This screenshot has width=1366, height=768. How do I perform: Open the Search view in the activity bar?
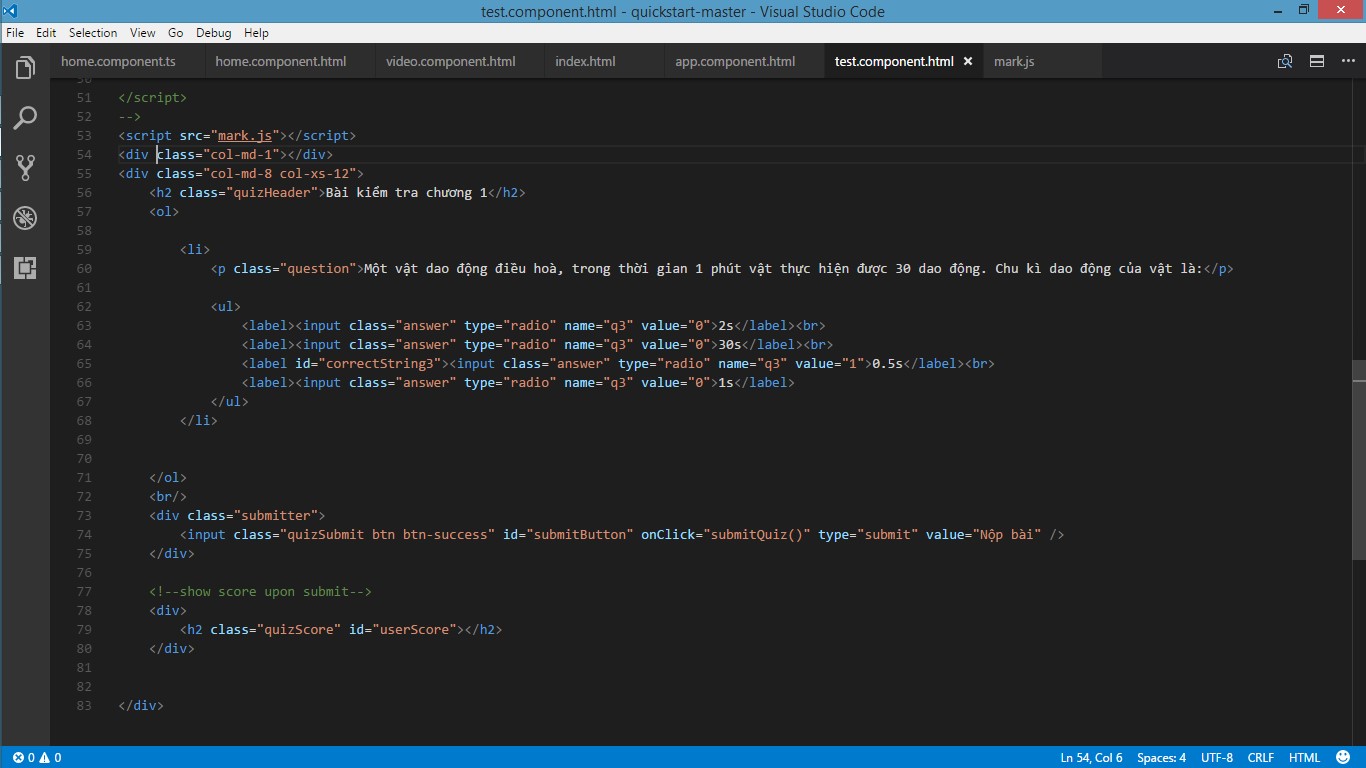coord(25,118)
